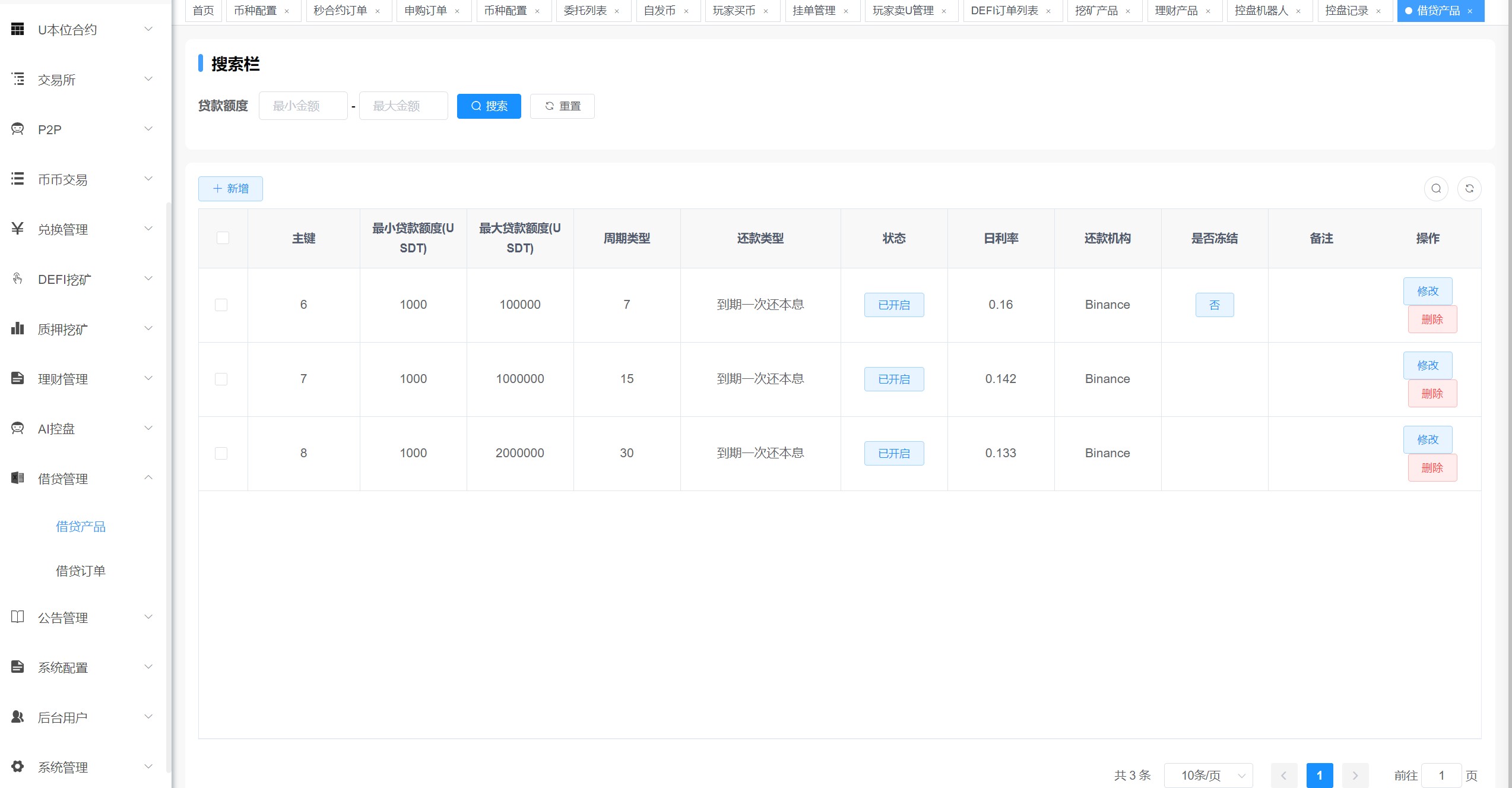Refresh table with the round refresh icon

coord(1469,189)
